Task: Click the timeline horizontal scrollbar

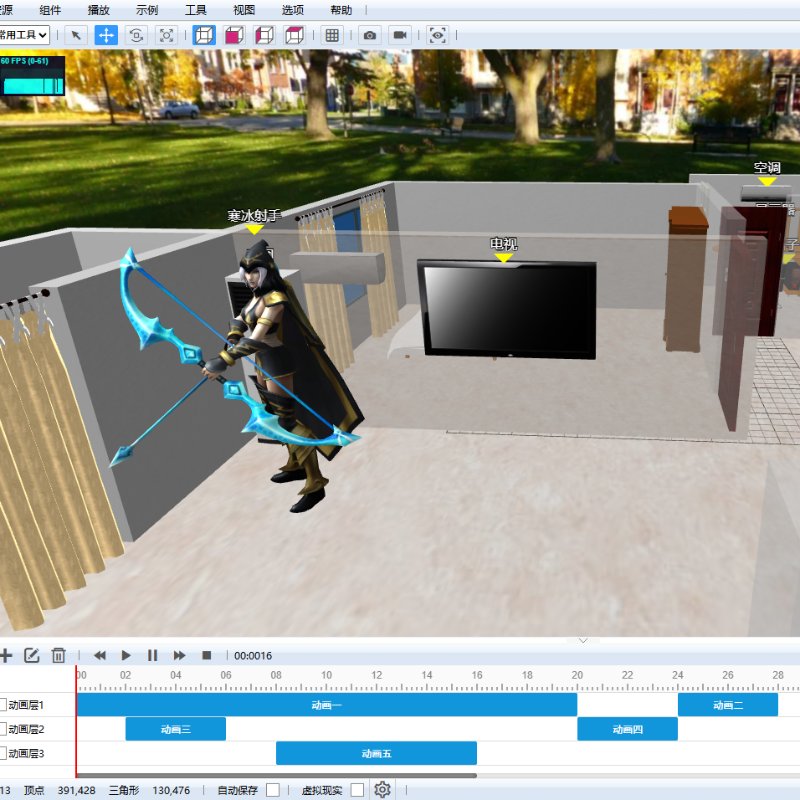Action: 277,776
